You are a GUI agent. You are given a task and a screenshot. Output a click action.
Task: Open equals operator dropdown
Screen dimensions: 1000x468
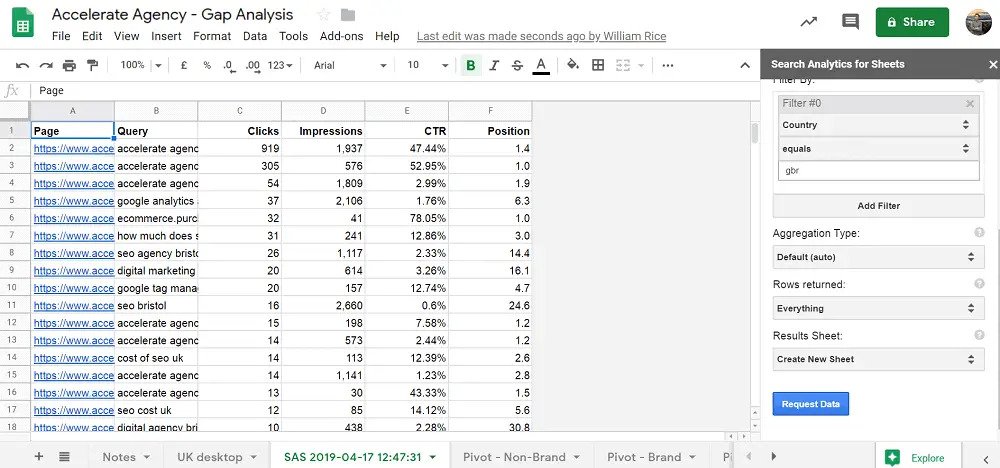[x=878, y=149]
